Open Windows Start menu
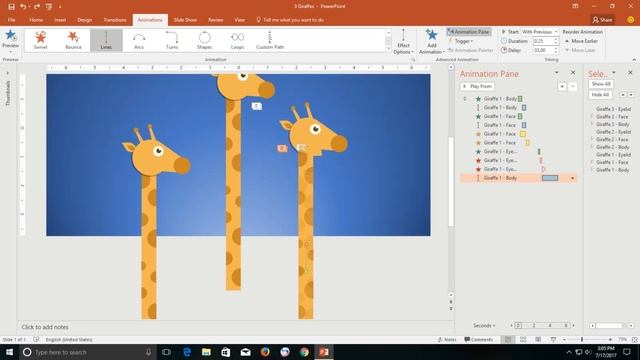The height and width of the screenshot is (360, 640). [x=9, y=352]
